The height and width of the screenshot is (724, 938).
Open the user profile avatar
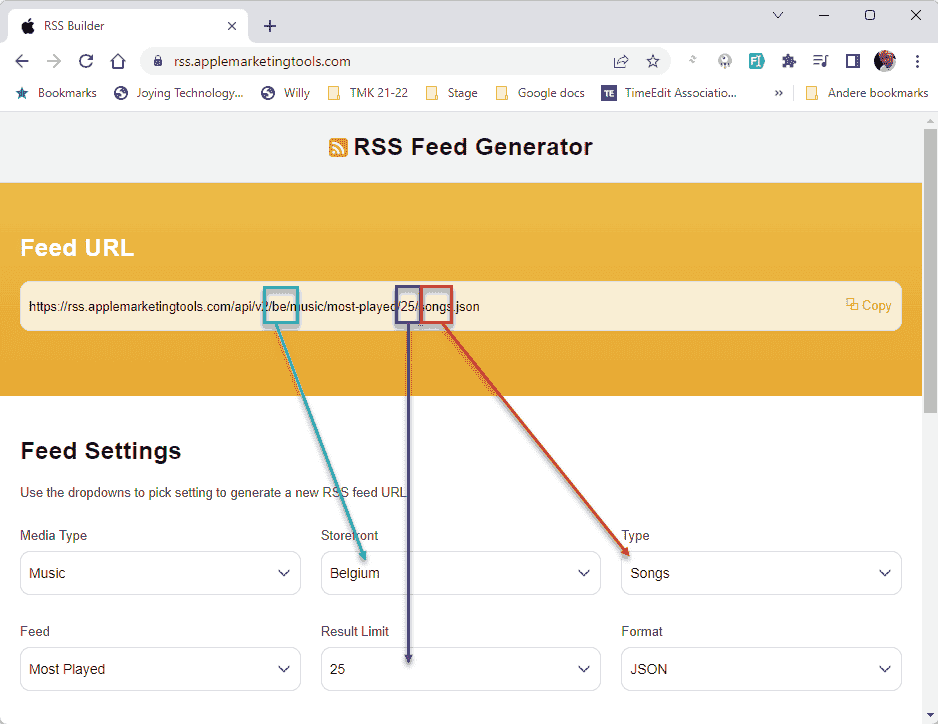pyautogui.click(x=885, y=61)
